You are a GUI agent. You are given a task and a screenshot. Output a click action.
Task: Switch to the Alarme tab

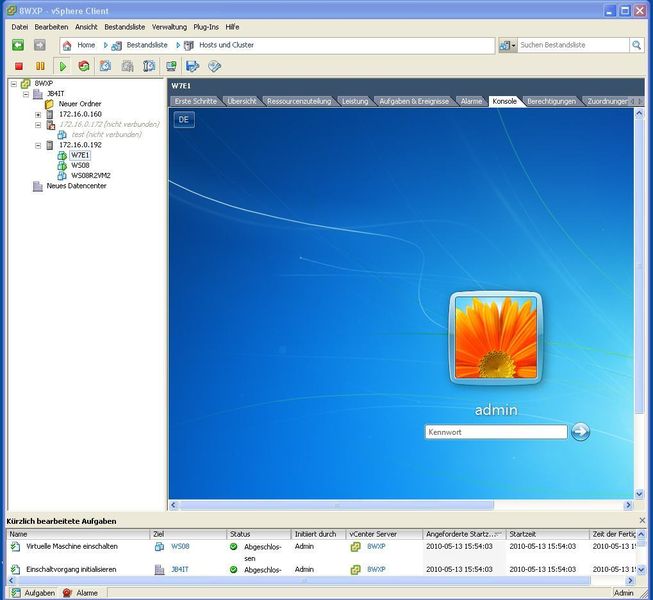coord(471,101)
